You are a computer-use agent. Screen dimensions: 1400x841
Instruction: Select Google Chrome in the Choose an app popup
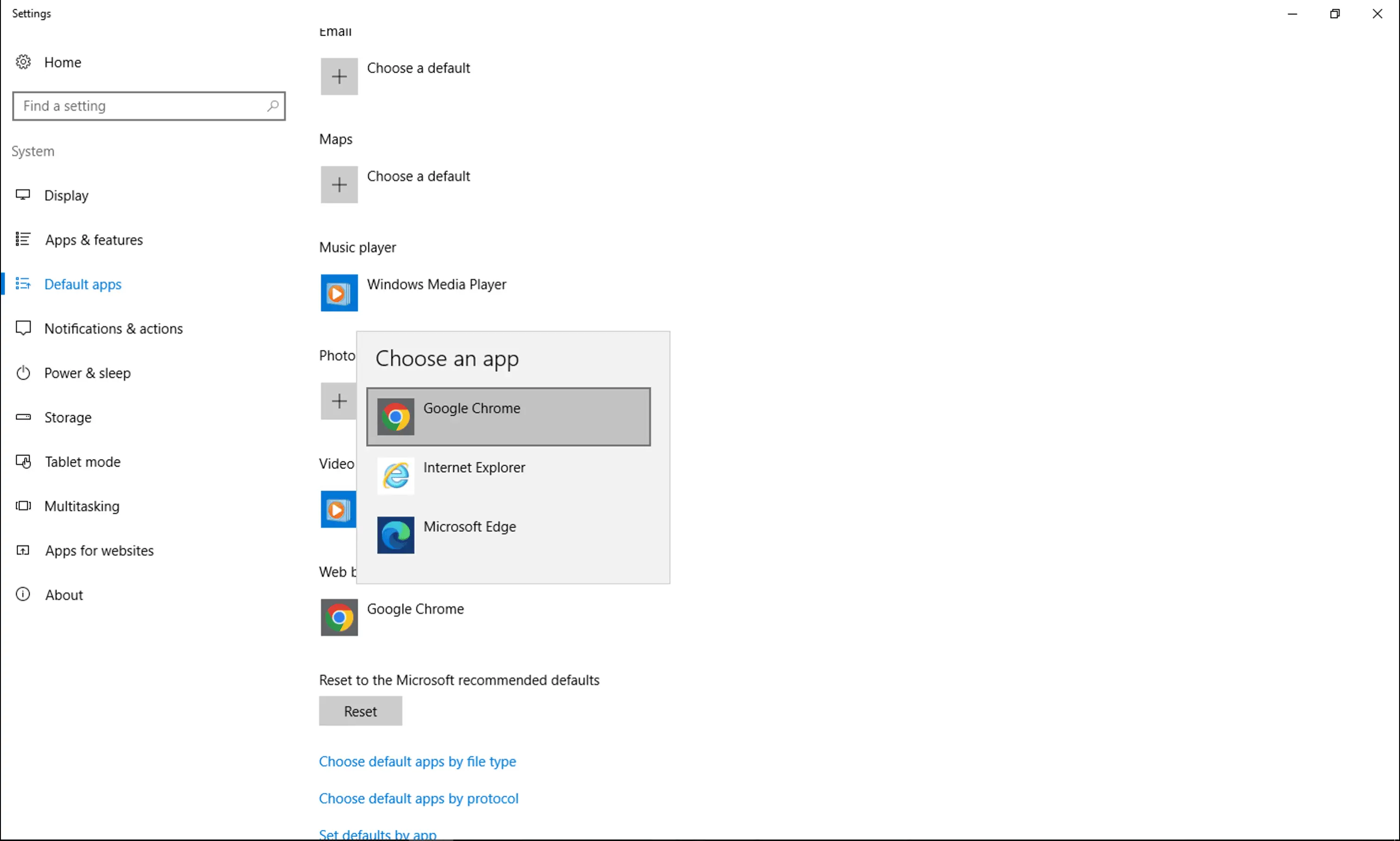(x=508, y=416)
